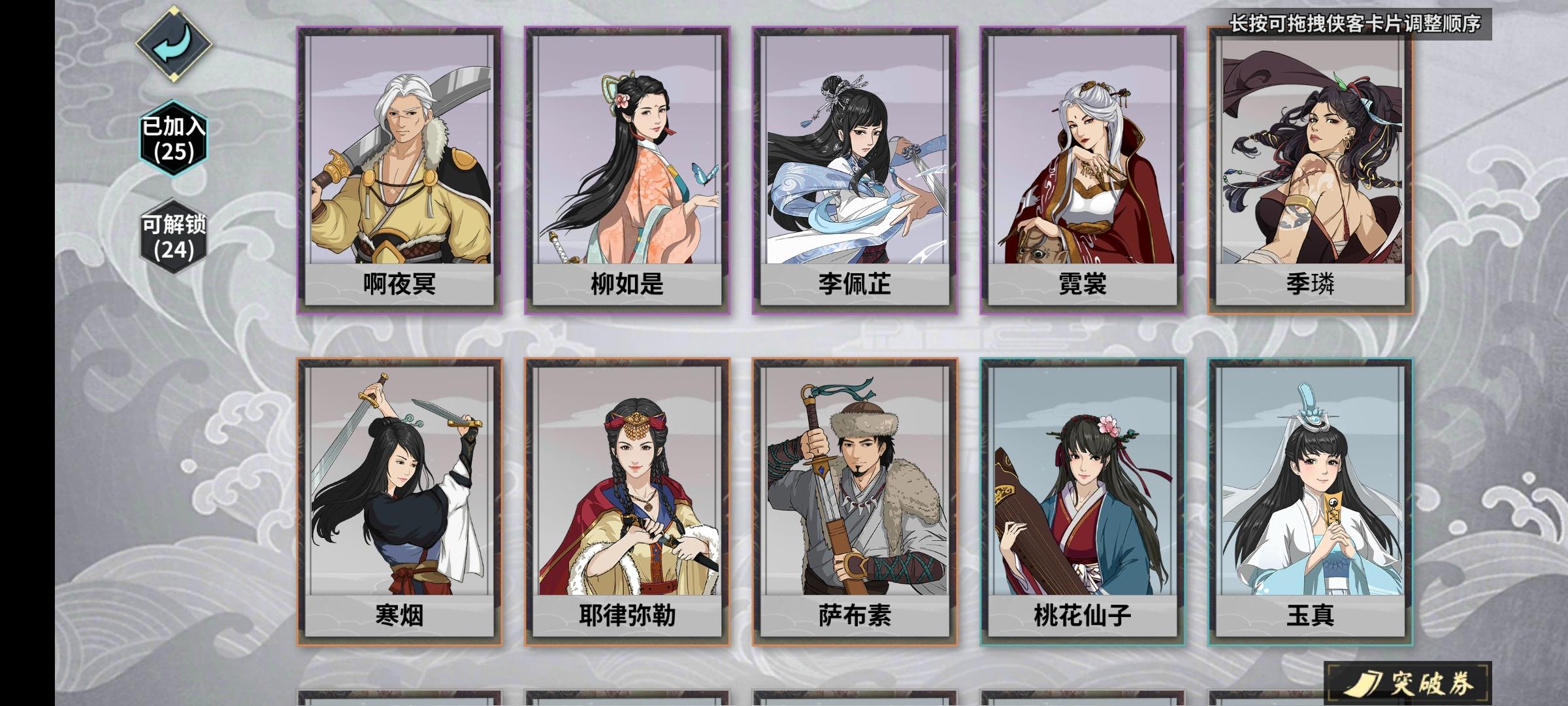
Task: Tap the 长按可拖拽侠客卡片调整顺序 hint text
Action: pyautogui.click(x=1355, y=24)
